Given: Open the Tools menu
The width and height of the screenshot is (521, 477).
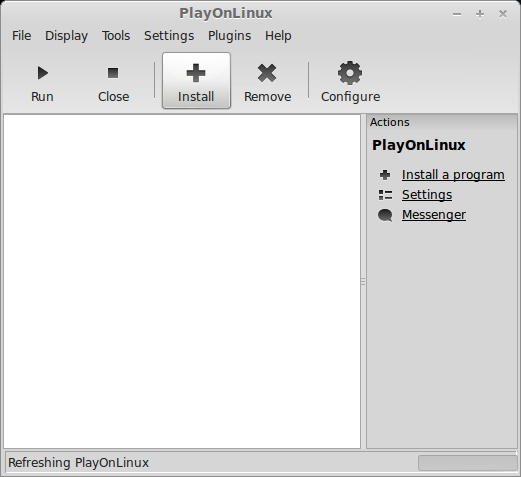Looking at the screenshot, I should point(116,36).
